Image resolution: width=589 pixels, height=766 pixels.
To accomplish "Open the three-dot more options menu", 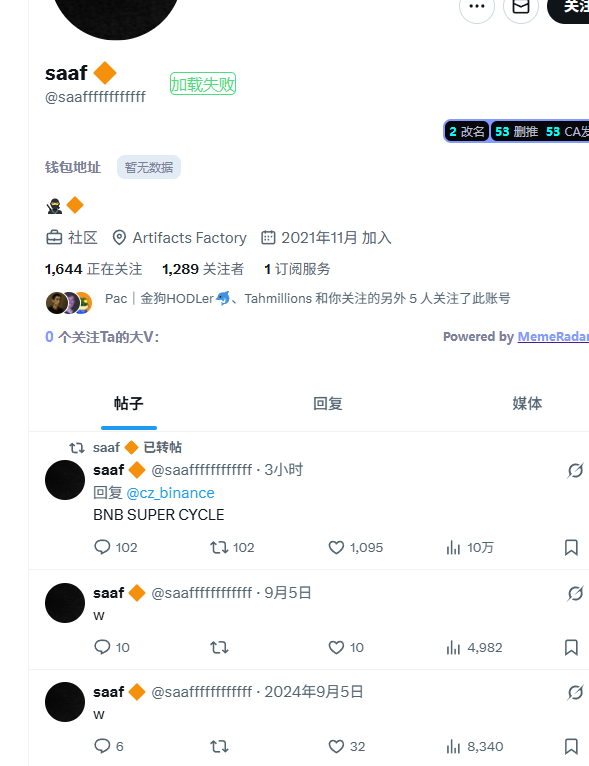I will (477, 6).
